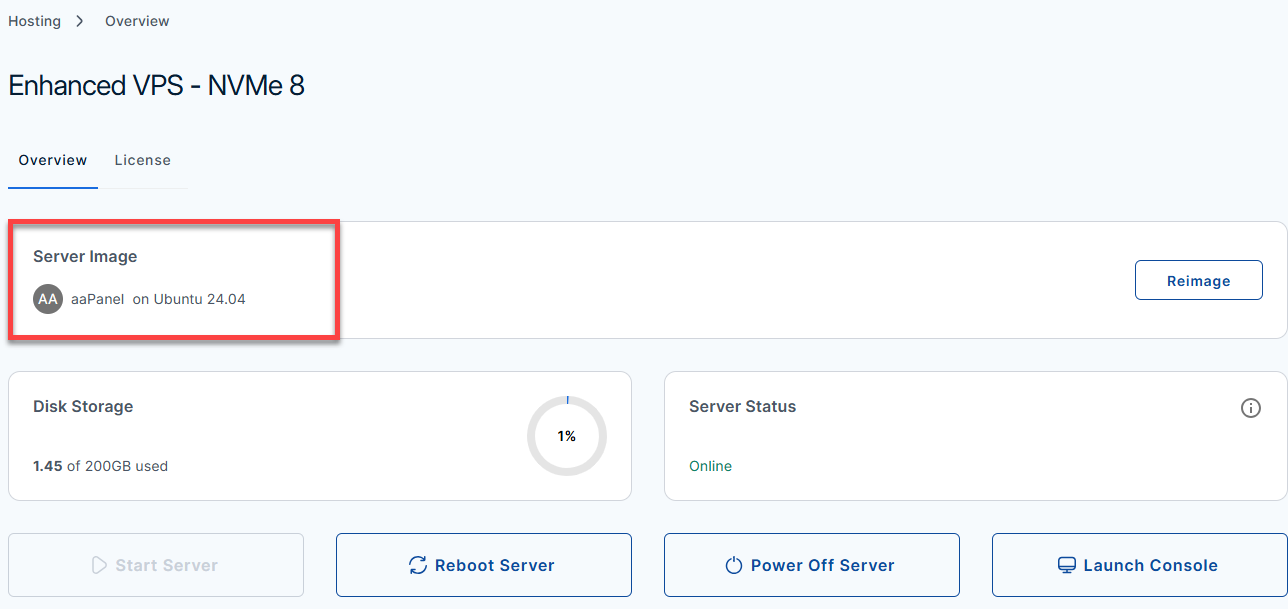
Task: Click the 1% disk usage ring
Action: tap(567, 436)
